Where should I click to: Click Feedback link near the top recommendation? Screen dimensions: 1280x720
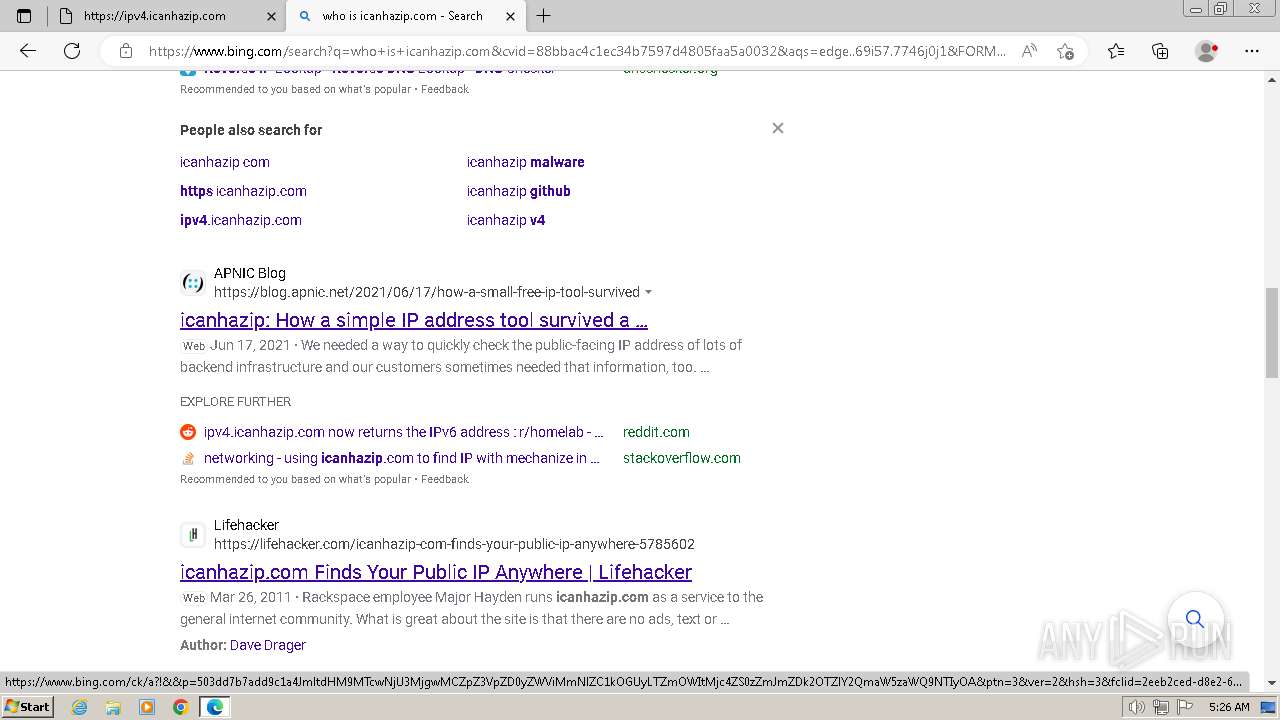445,89
